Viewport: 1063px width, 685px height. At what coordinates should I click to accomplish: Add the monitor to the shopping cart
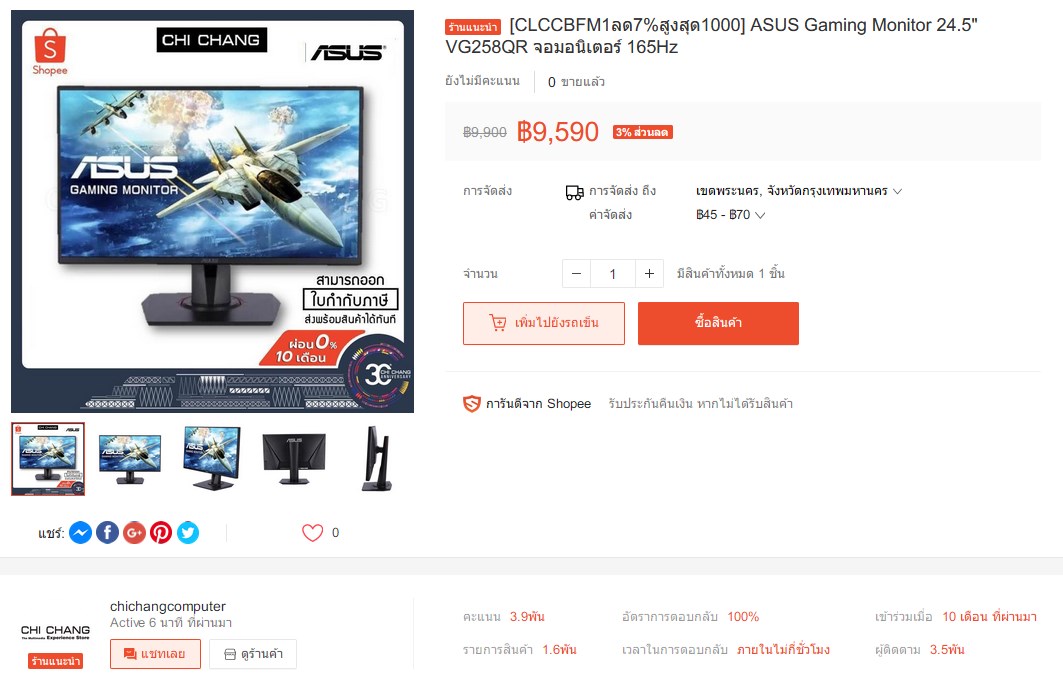coord(544,323)
